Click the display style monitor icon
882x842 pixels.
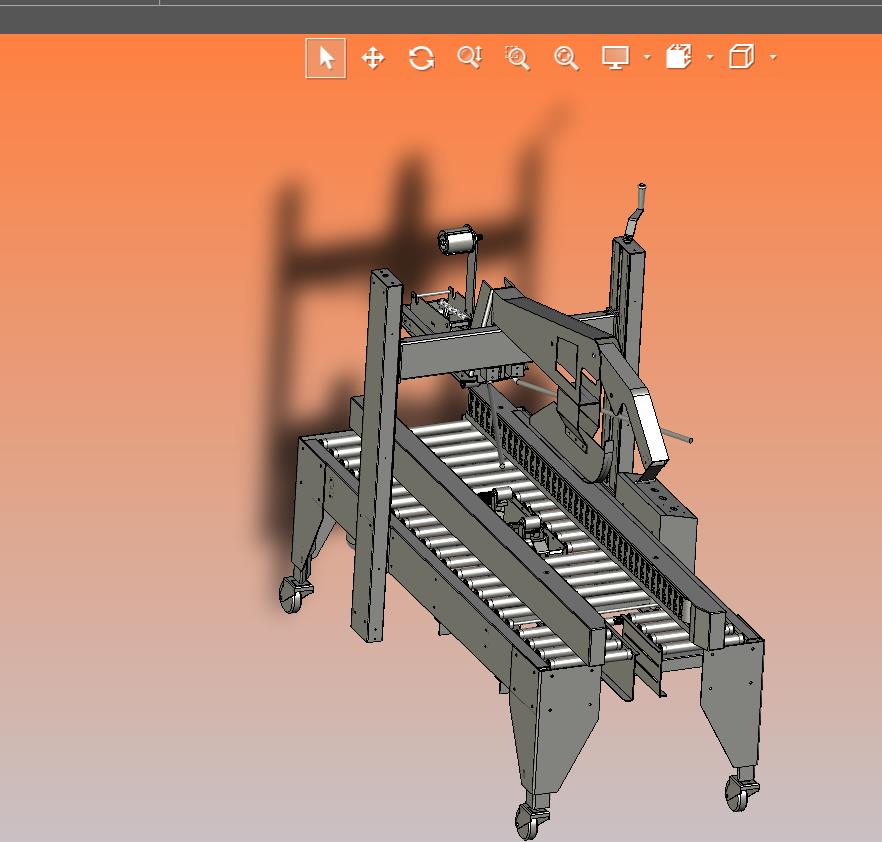(615, 57)
